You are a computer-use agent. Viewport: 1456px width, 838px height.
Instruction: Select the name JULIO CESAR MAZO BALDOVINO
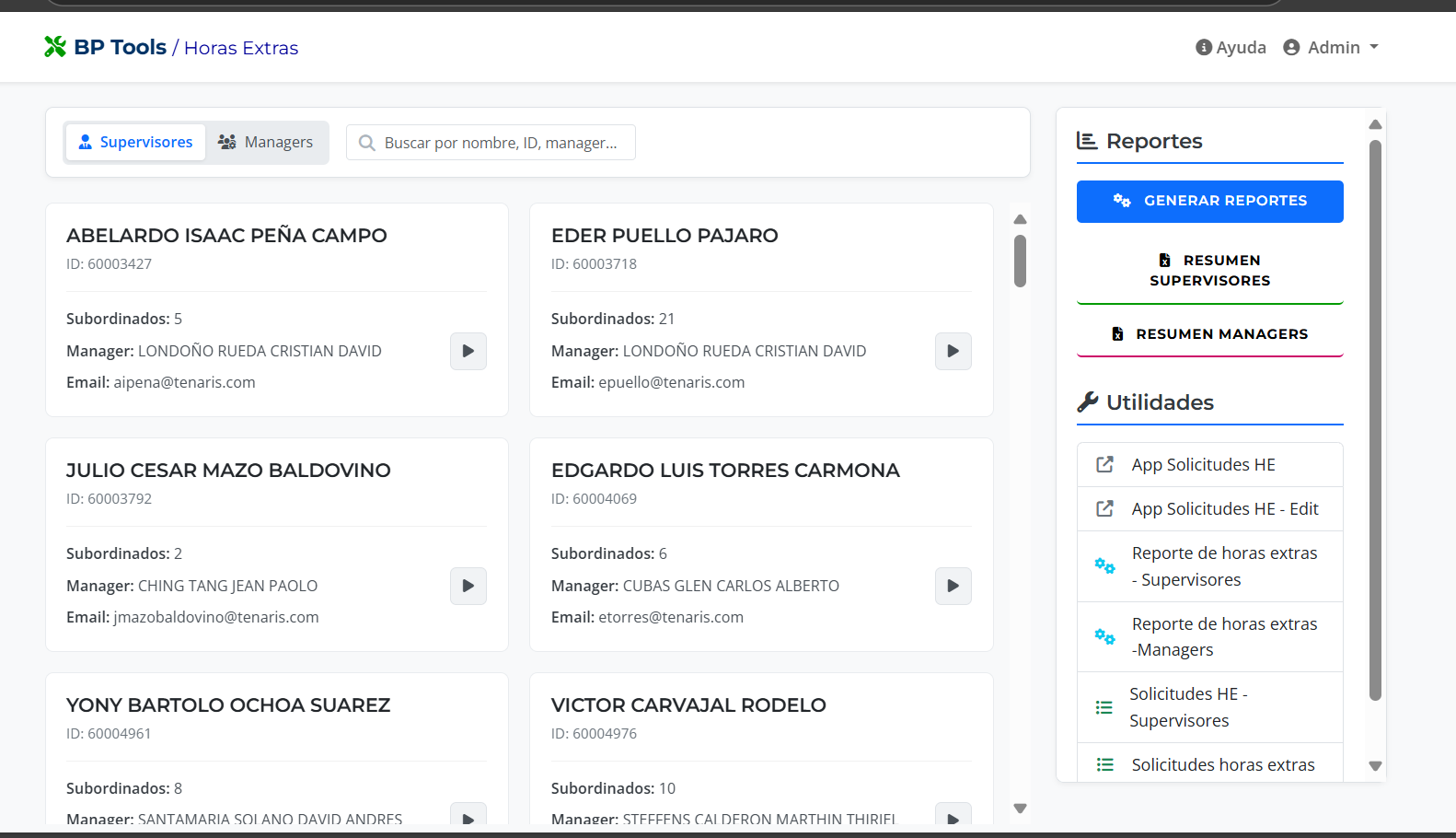(x=228, y=471)
